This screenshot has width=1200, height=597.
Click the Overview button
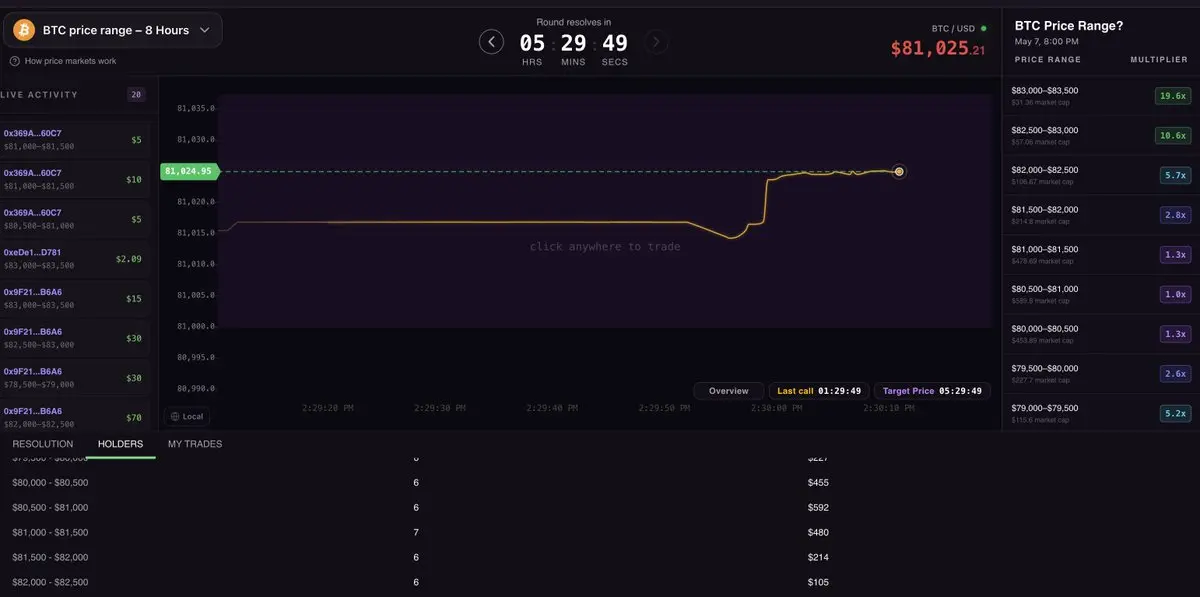coord(729,391)
